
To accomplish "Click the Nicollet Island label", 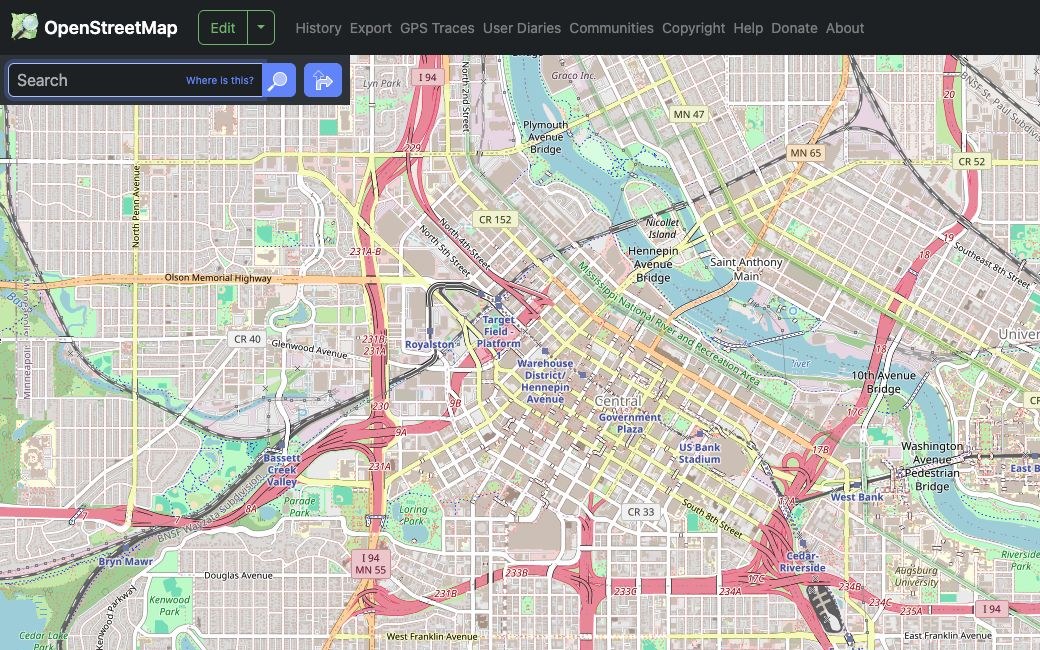I will [662, 228].
